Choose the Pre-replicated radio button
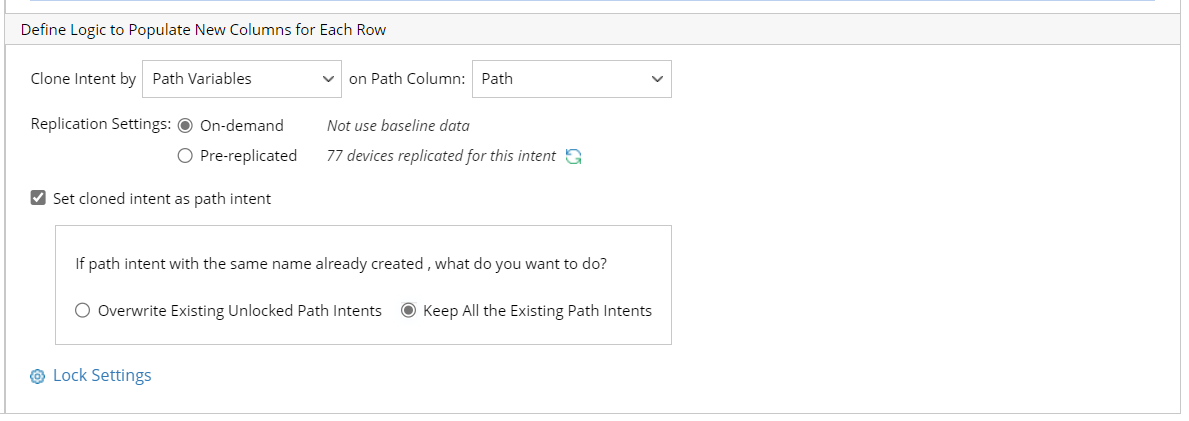Screen dimensions: 1189x421 pos(185,156)
